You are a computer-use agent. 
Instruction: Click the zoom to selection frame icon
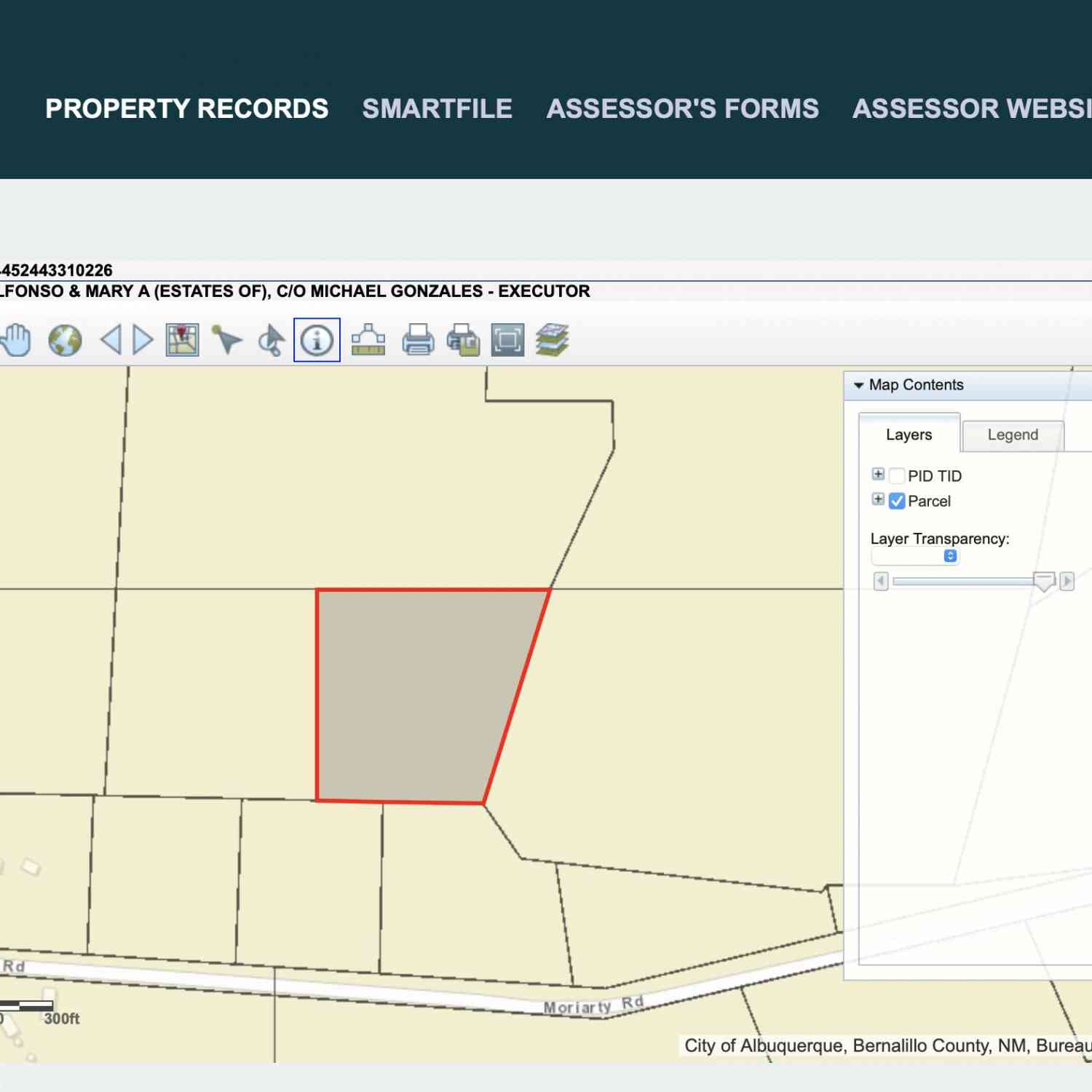coord(507,340)
